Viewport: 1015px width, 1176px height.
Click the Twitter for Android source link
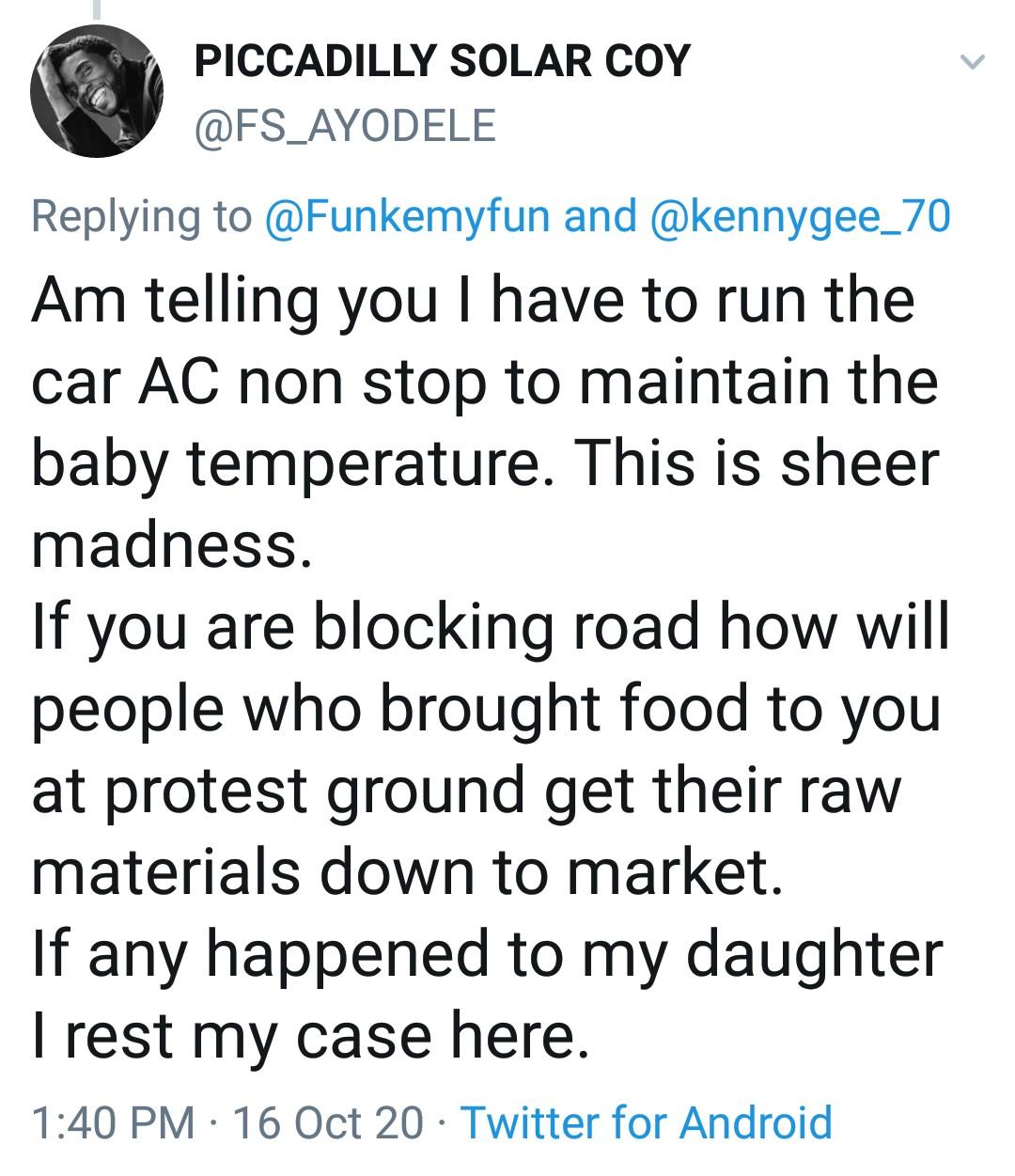pyautogui.click(x=647, y=1122)
